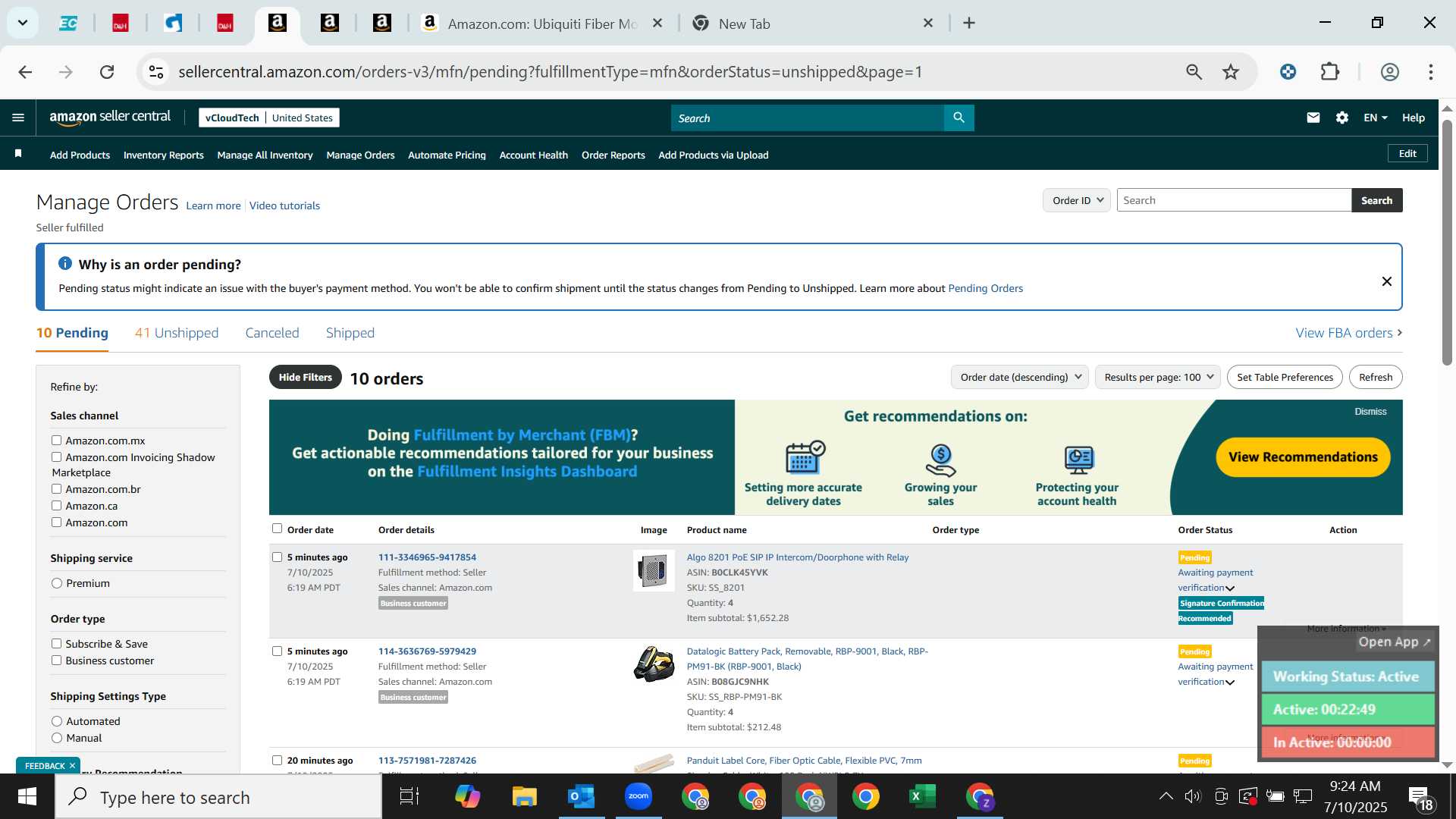
Task: Click the Hide Filters button
Action: tap(306, 377)
